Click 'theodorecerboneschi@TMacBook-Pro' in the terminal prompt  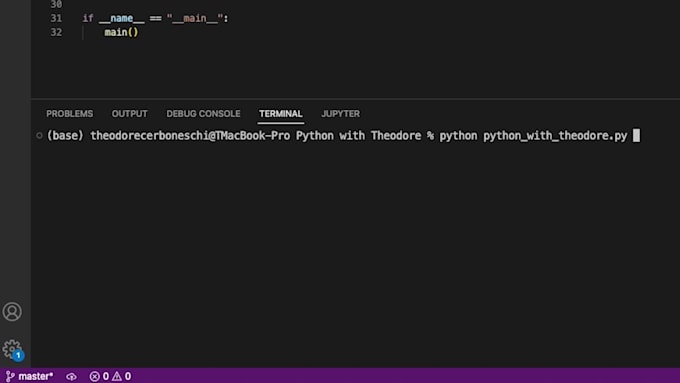(x=190, y=136)
